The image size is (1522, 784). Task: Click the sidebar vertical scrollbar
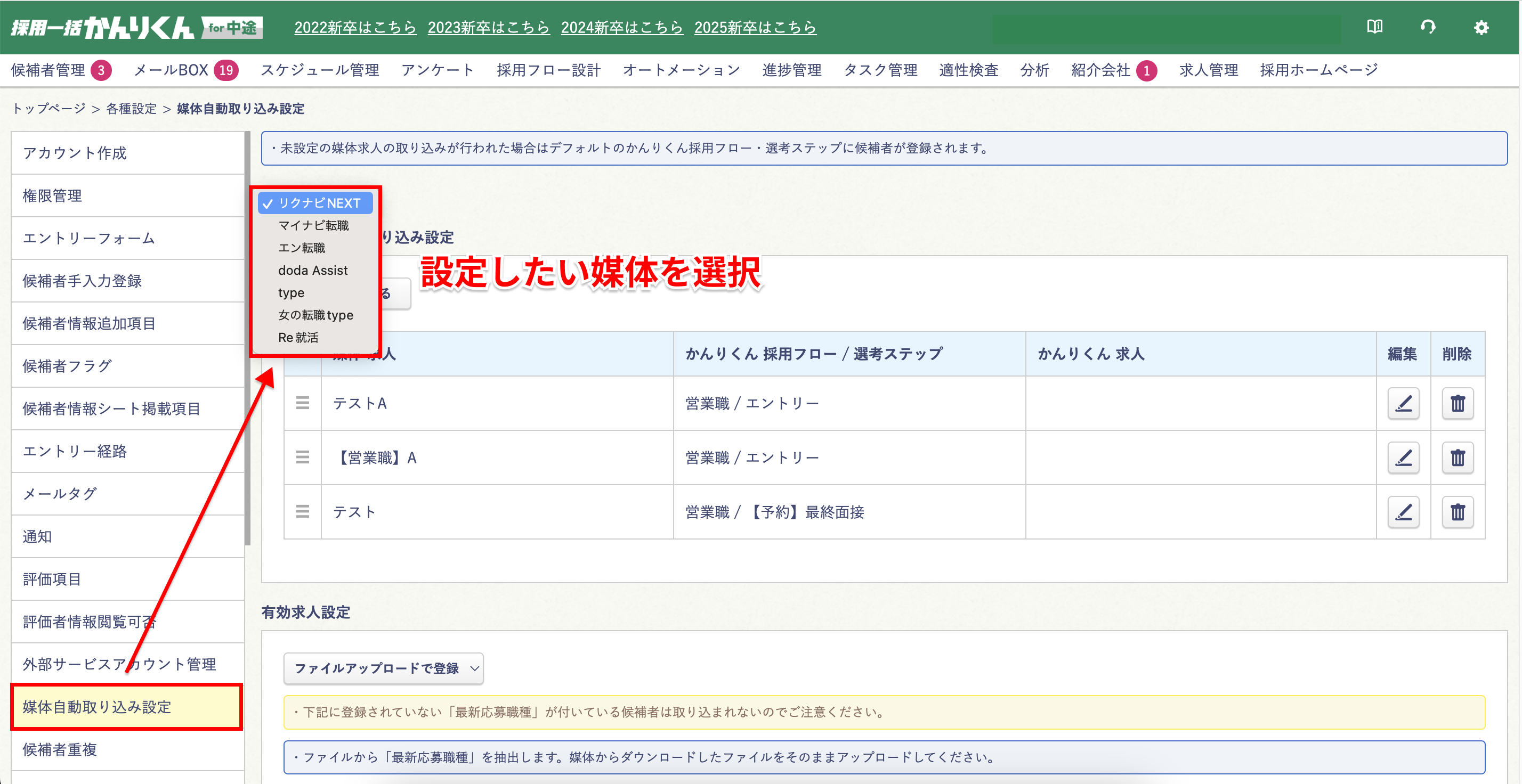point(248,339)
